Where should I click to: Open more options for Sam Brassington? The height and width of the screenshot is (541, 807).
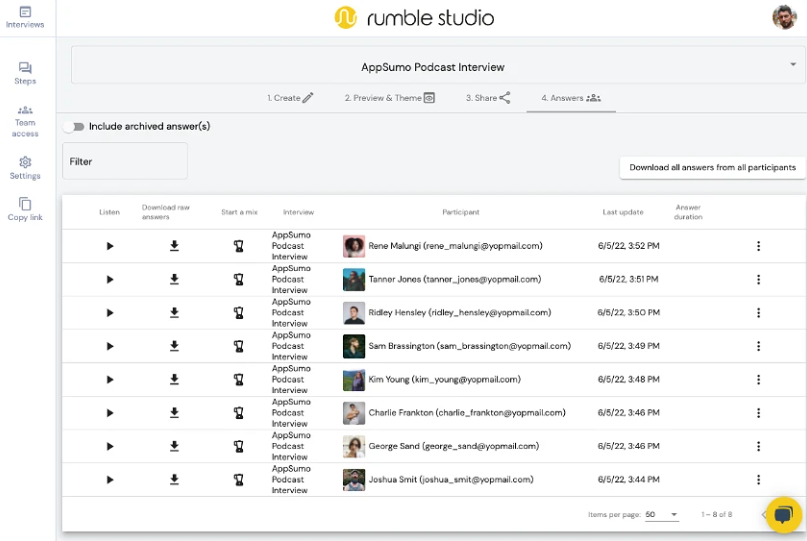pos(758,346)
